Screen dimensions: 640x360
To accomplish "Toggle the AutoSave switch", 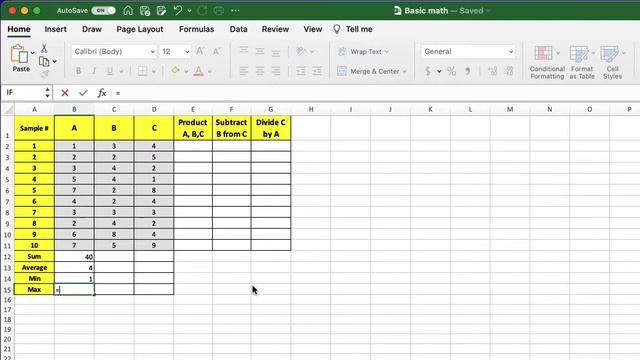I will [x=103, y=11].
